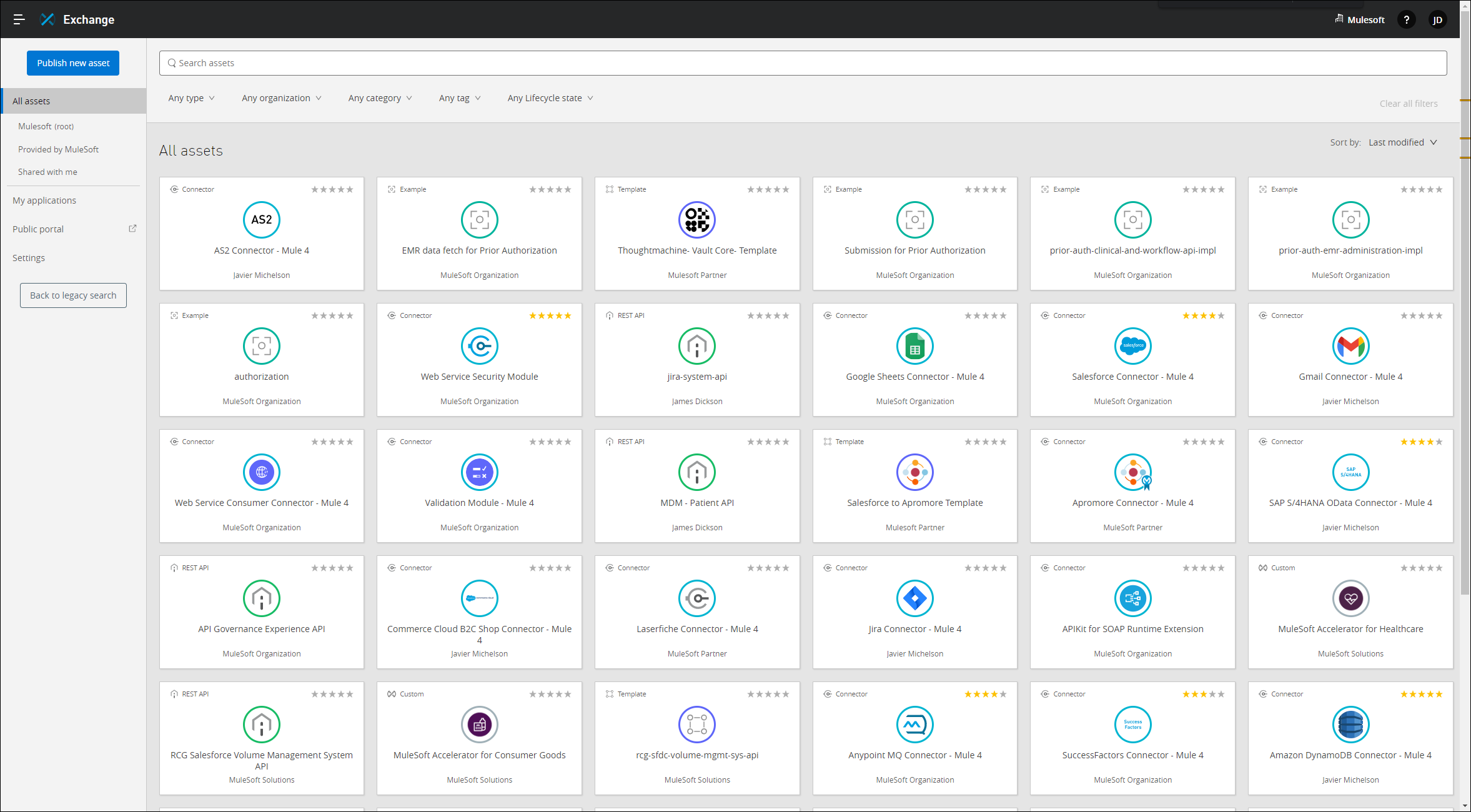
Task: Click the Public portal external link icon
Action: point(132,229)
